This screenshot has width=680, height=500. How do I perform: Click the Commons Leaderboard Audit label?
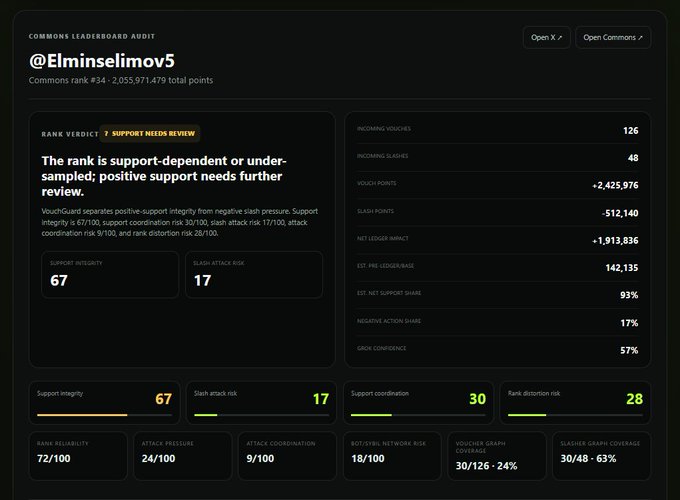click(92, 36)
